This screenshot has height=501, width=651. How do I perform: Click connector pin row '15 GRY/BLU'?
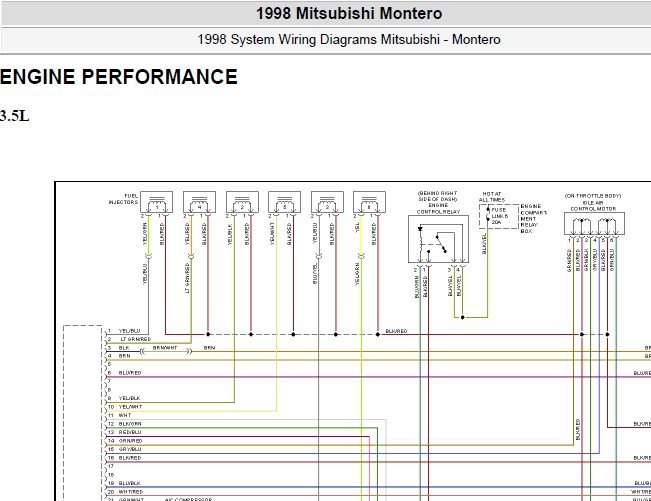coord(124,449)
